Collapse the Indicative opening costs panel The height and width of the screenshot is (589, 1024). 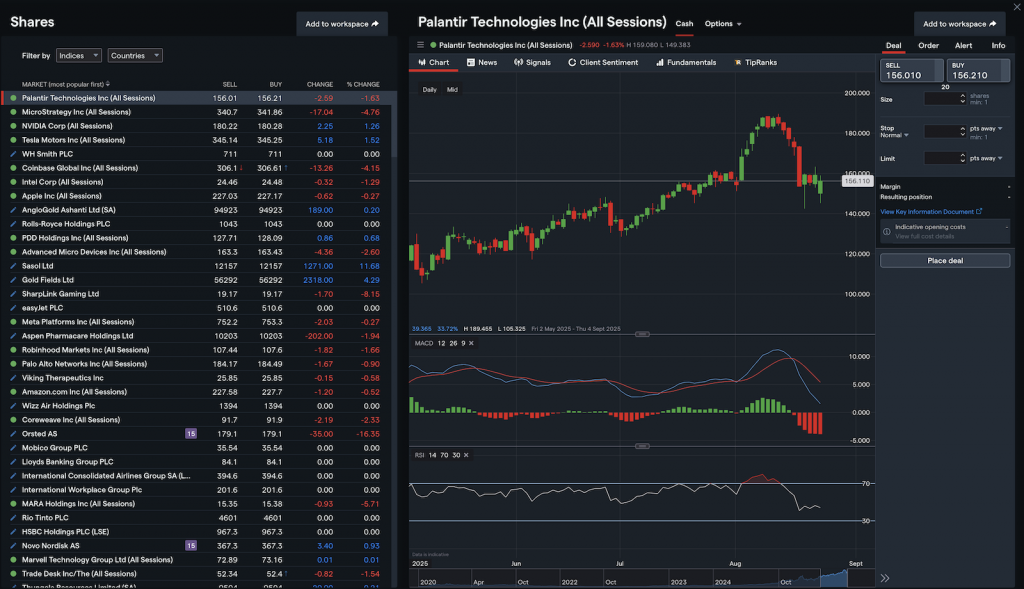pos(1007,226)
